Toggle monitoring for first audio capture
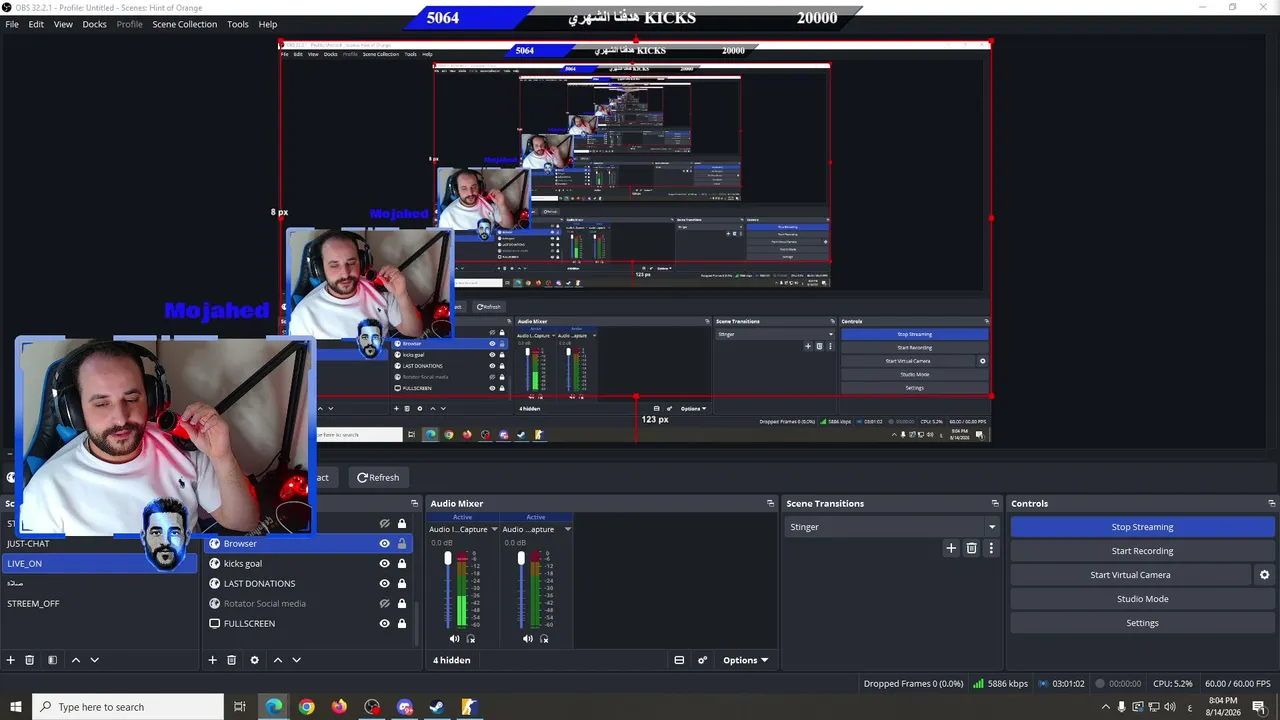The height and width of the screenshot is (720, 1280). (471, 639)
